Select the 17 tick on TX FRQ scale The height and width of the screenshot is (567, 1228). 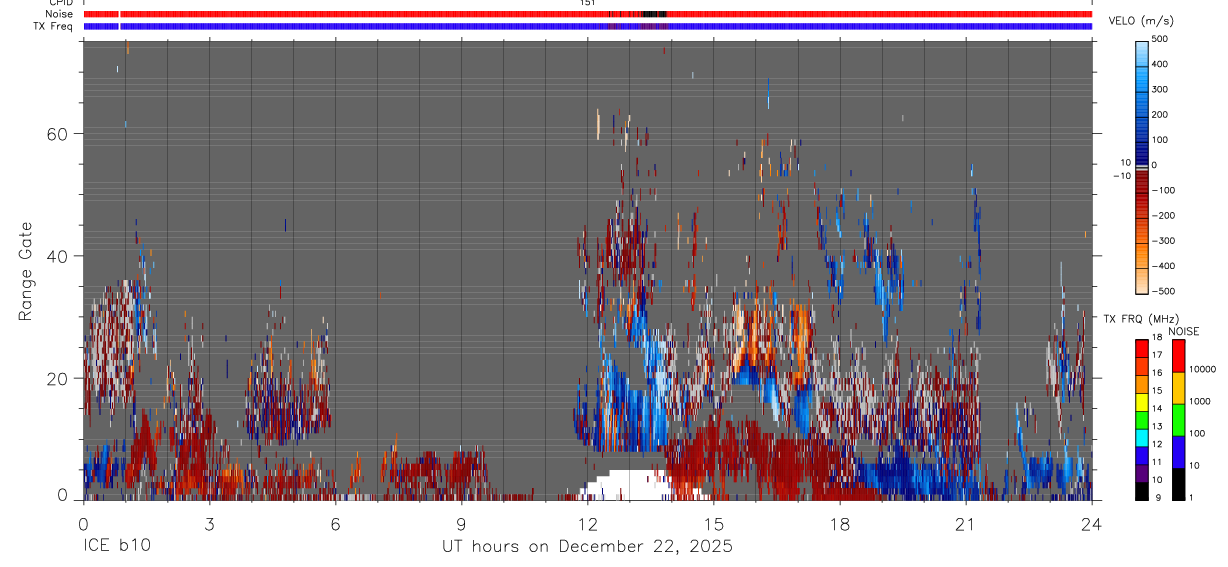(1156, 355)
